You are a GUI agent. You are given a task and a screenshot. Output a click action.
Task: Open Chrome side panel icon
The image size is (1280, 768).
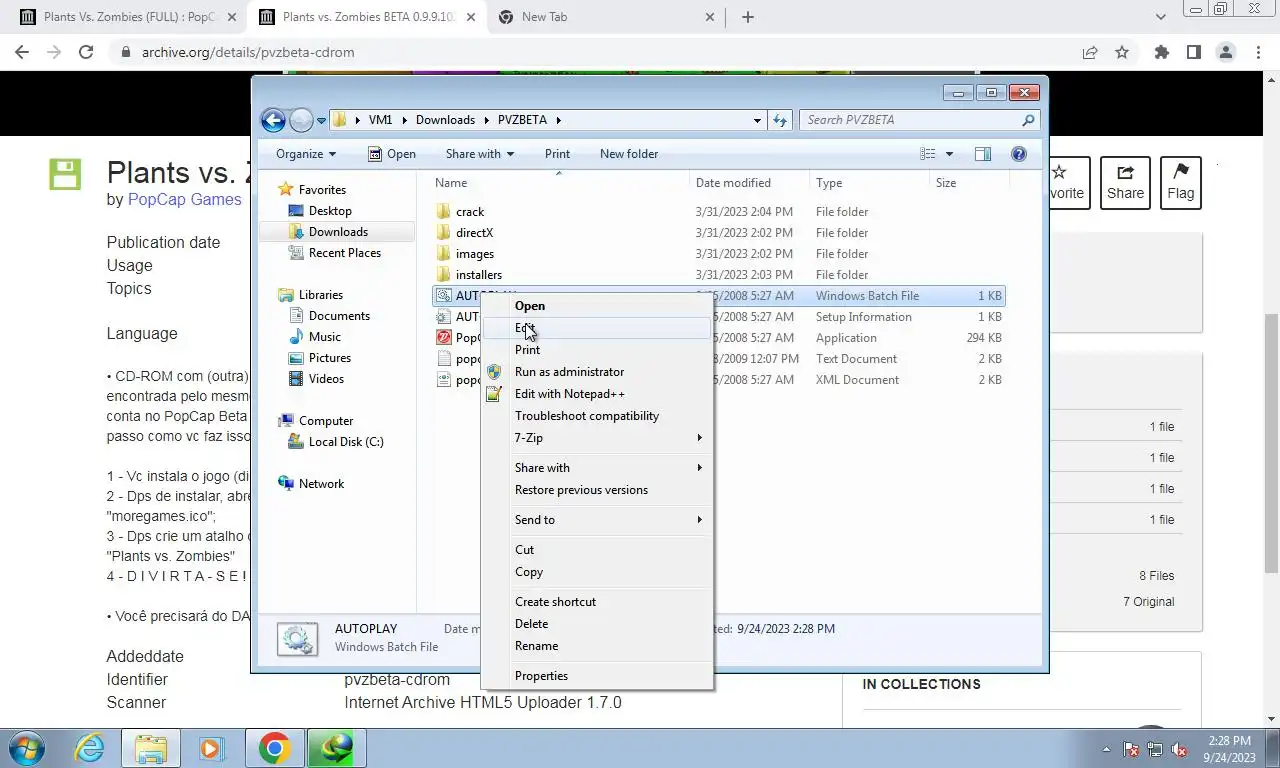pyautogui.click(x=1193, y=52)
